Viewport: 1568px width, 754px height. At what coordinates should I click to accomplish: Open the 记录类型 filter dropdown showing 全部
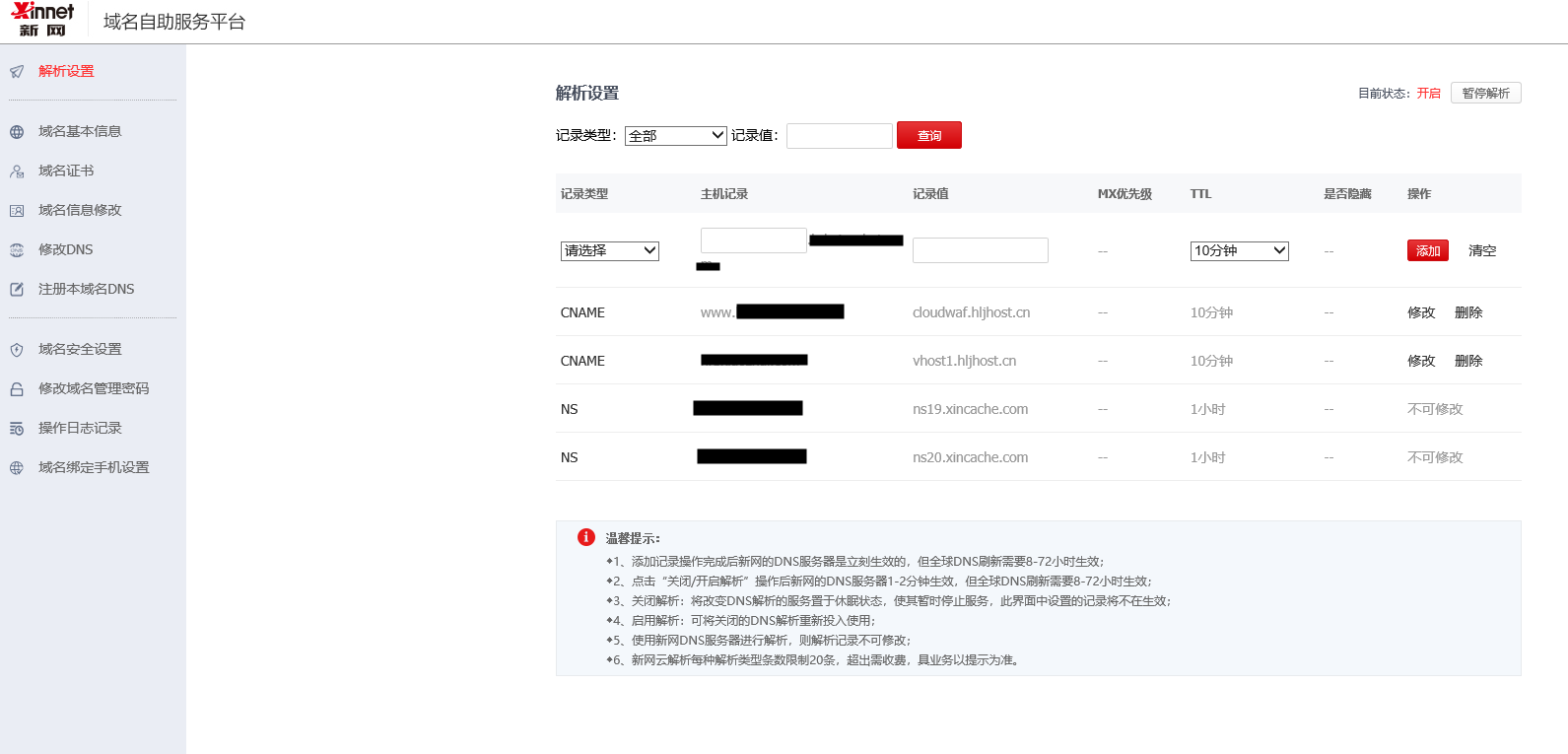[x=675, y=136]
